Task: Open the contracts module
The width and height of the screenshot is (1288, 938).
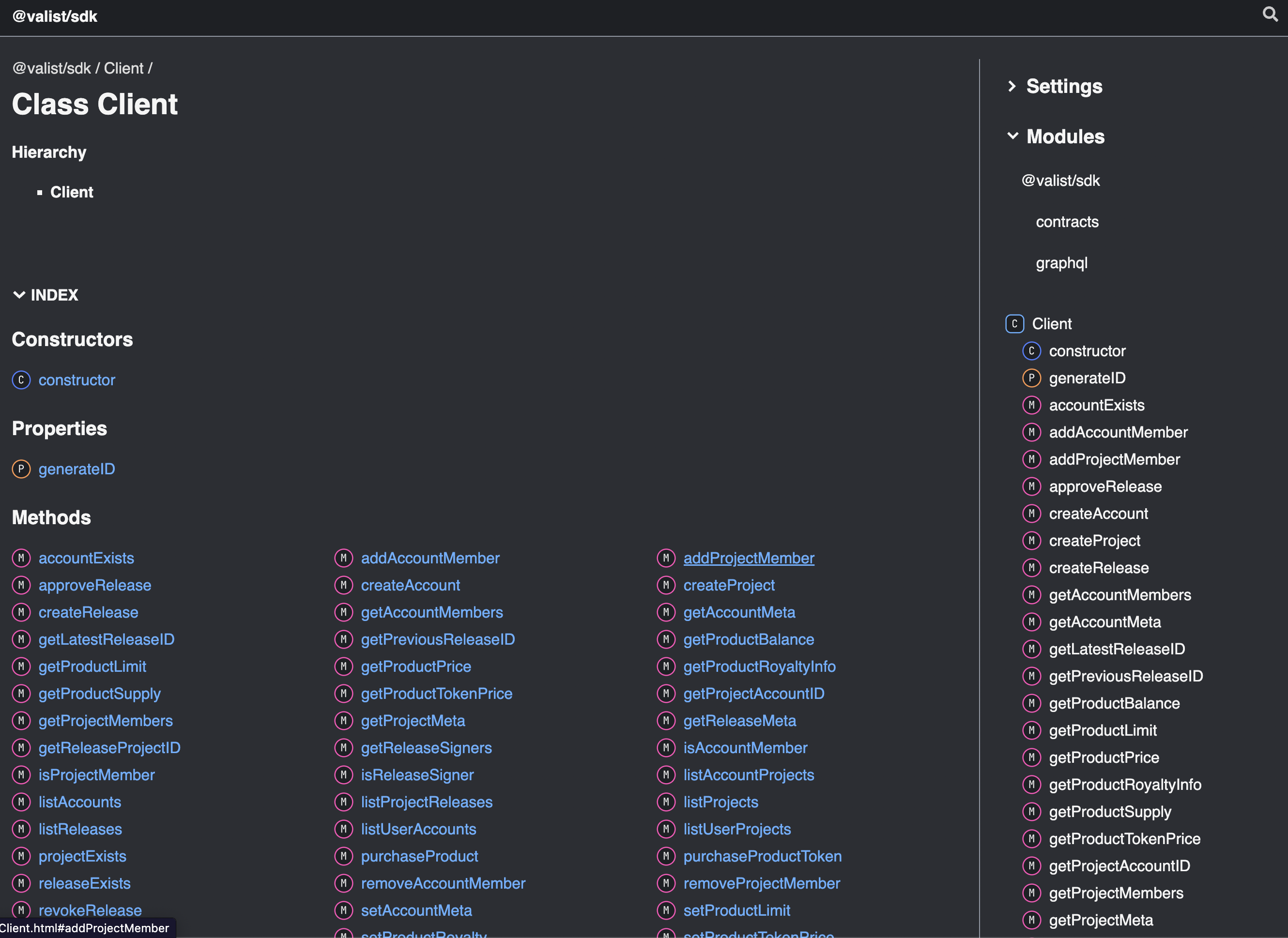Action: (x=1067, y=222)
